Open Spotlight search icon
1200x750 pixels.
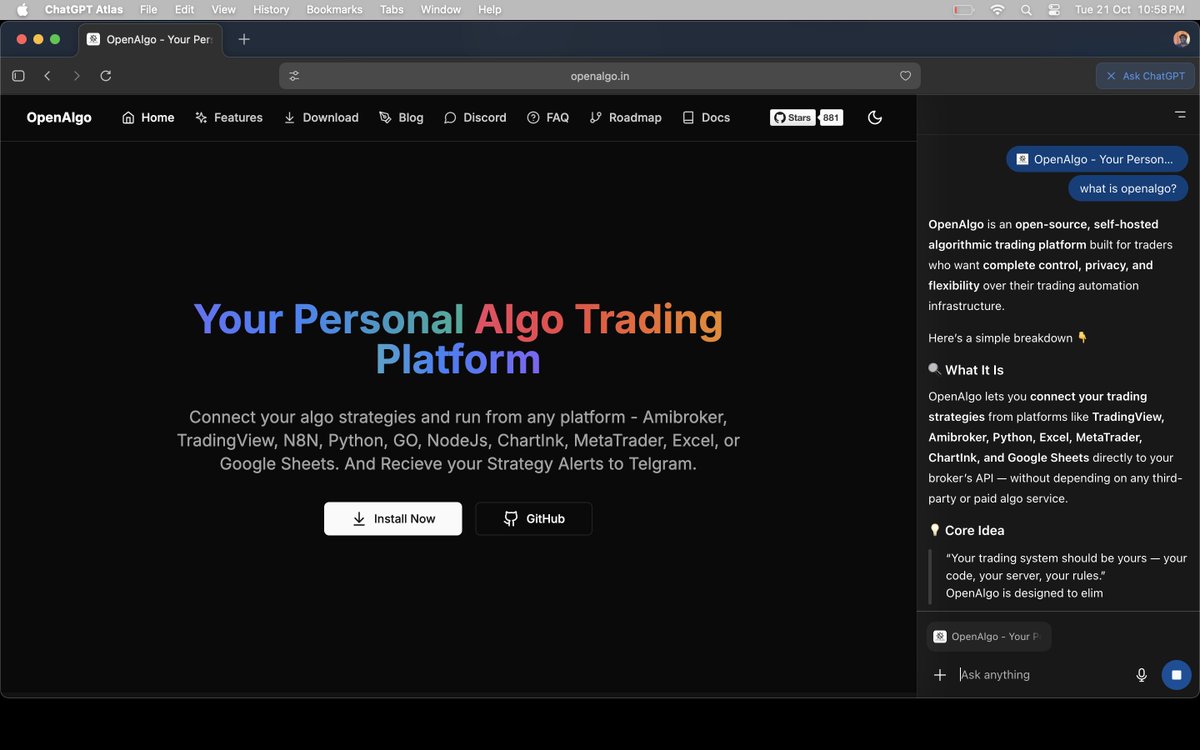[1026, 9]
